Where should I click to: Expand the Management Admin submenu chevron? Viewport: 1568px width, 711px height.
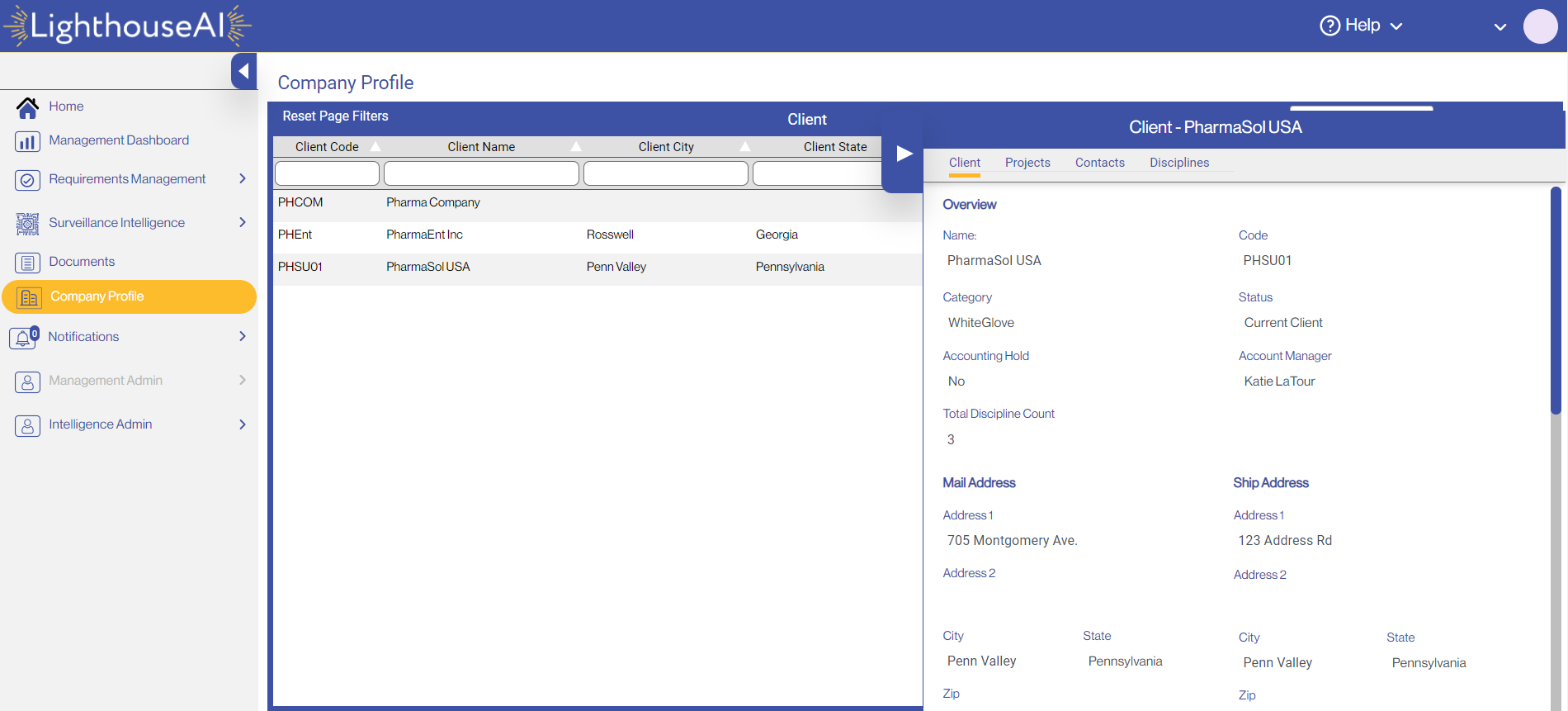pyautogui.click(x=243, y=380)
